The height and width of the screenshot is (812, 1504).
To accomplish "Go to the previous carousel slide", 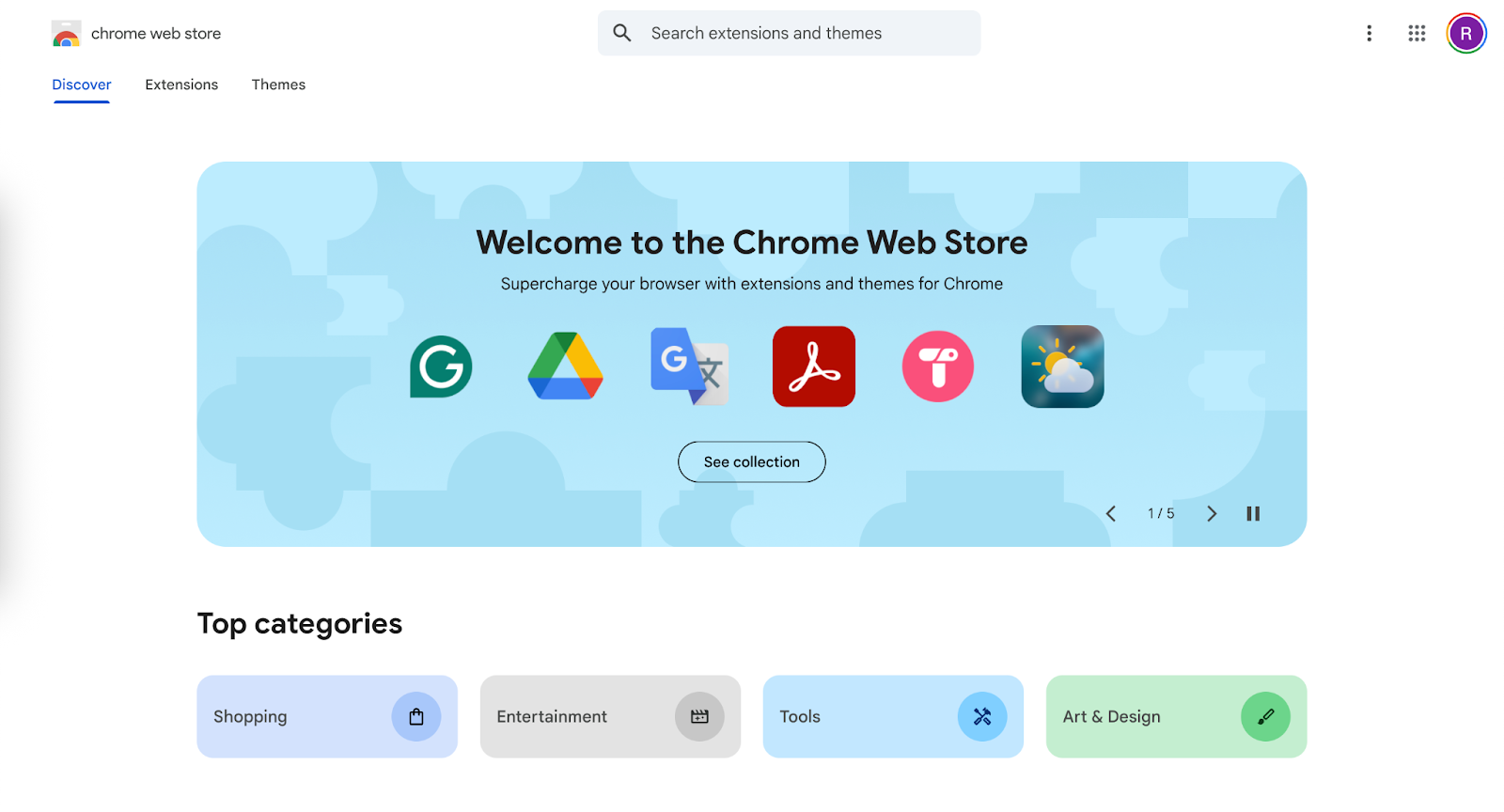I will pos(1111,513).
